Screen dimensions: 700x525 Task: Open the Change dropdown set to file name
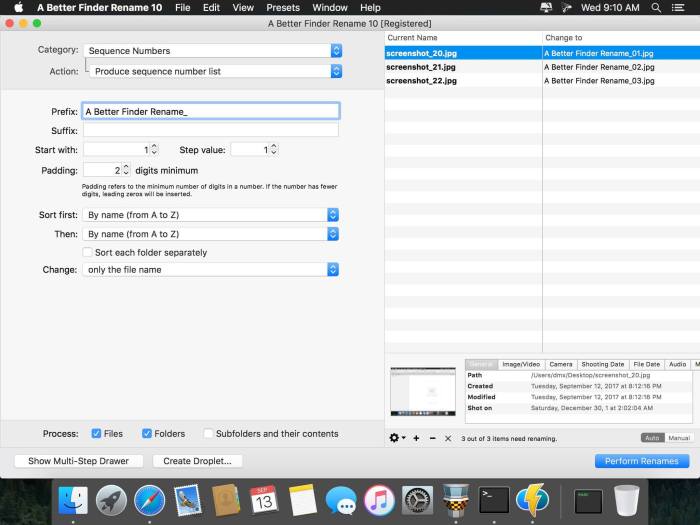(212, 270)
